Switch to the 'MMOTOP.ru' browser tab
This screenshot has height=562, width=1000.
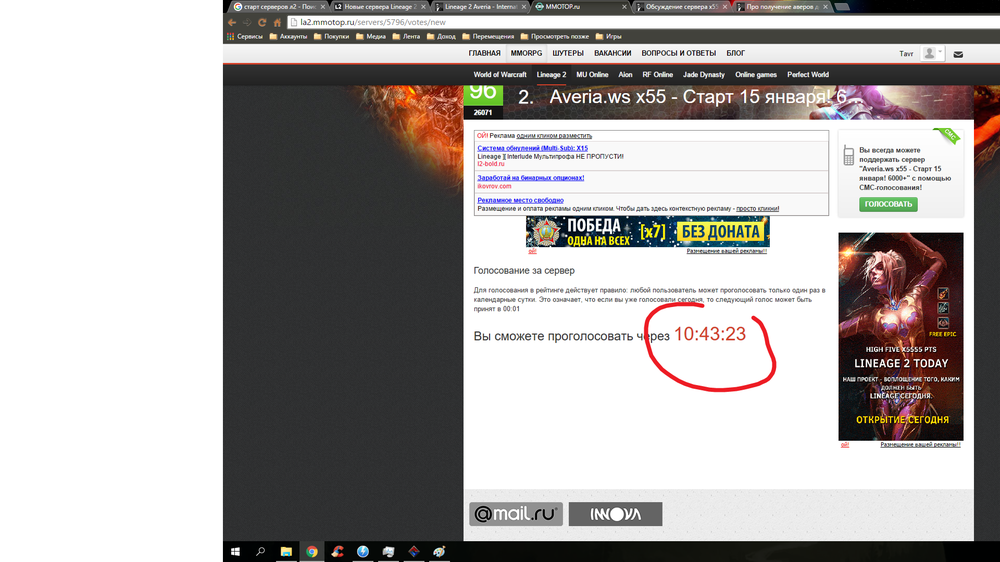click(580, 6)
